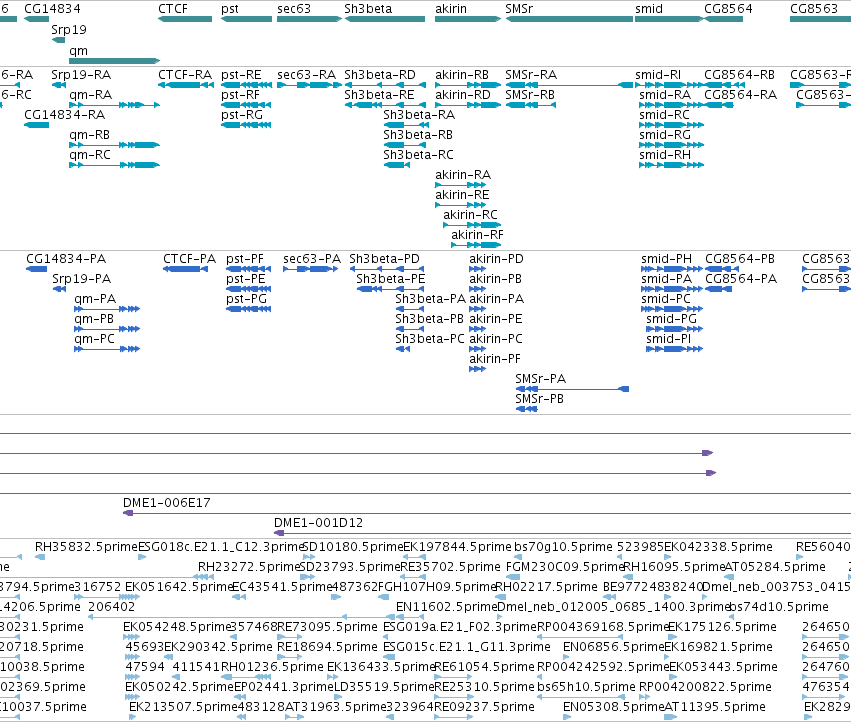Viewport: 851px width, 722px height.
Task: Select the CTCF-PA protein feature
Action: (185, 269)
